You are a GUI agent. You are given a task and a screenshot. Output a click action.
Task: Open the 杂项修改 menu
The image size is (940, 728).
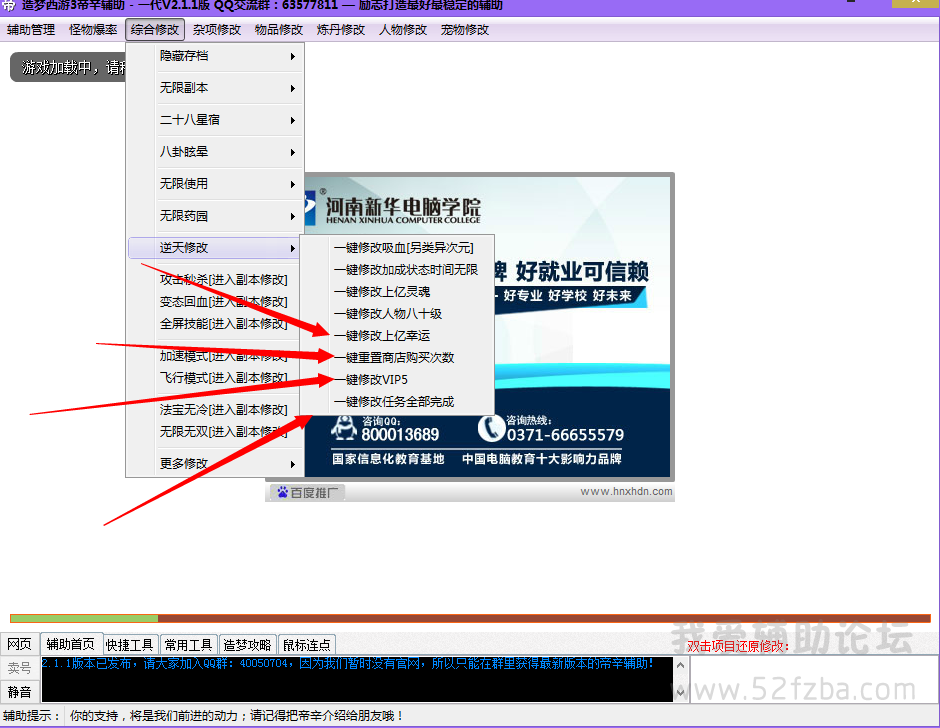pos(216,29)
